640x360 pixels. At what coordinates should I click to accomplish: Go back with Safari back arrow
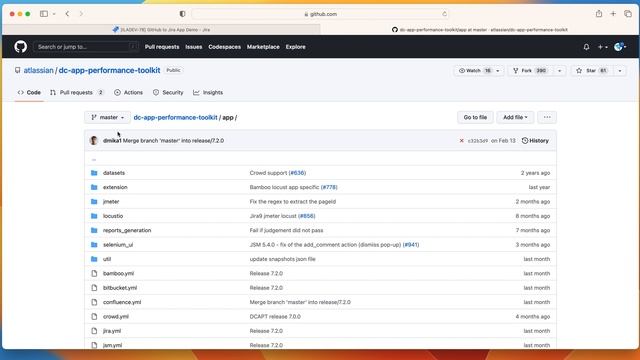pos(67,14)
